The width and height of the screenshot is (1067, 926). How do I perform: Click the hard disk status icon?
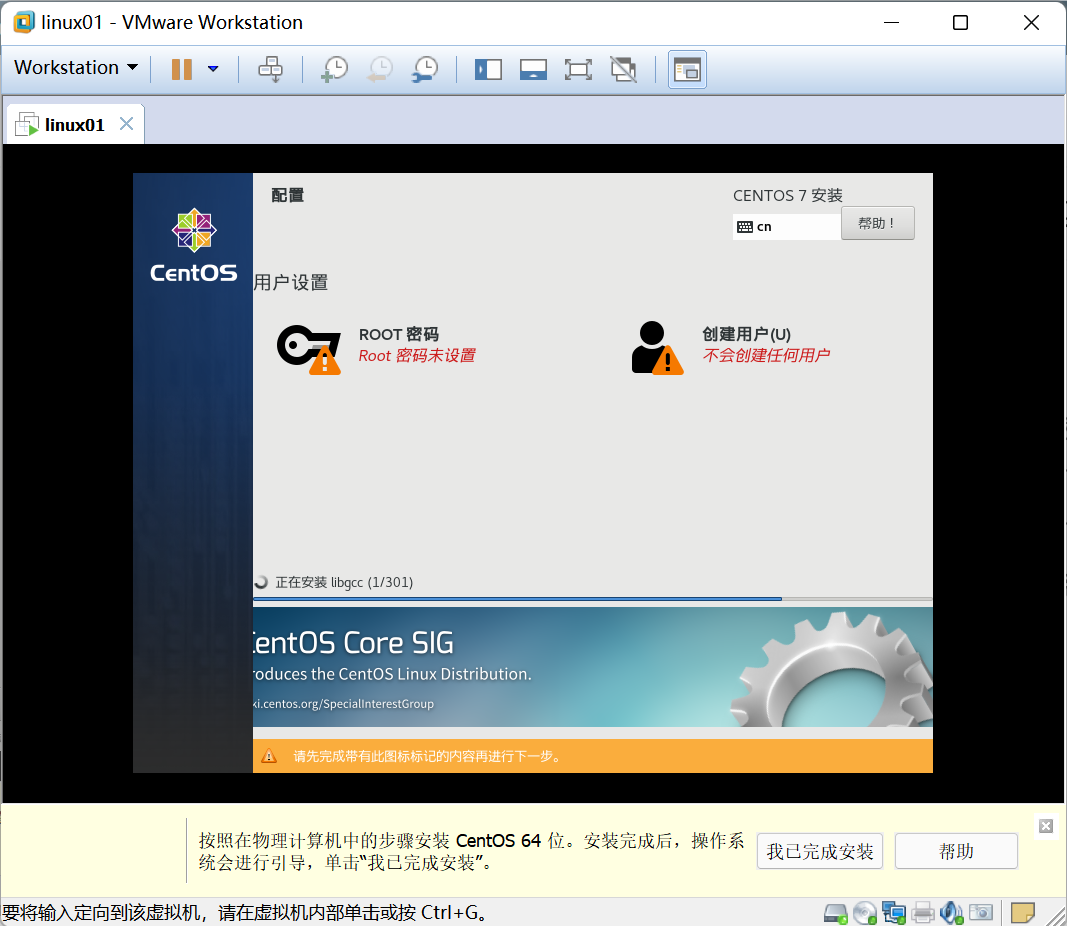(836, 912)
